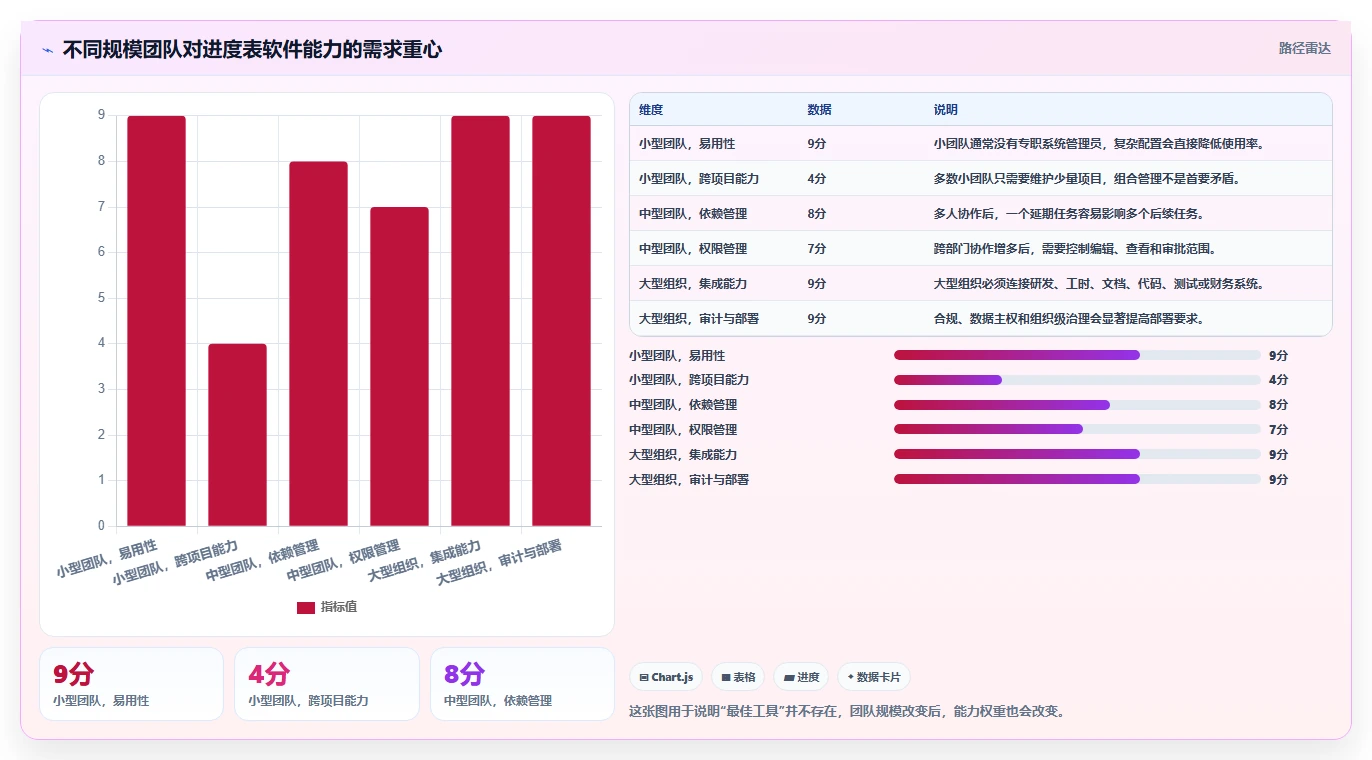Toggle the 指标值 legend swatch

[306, 607]
